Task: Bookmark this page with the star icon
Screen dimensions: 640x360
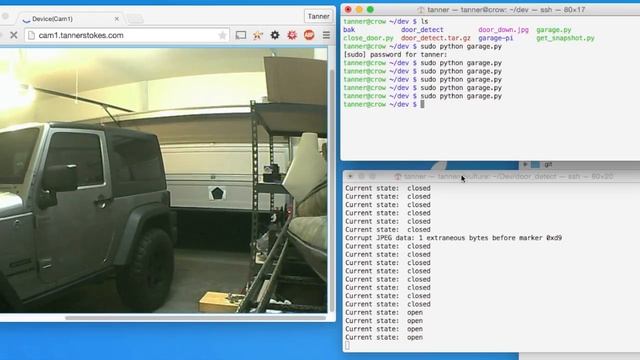Action: [222, 36]
